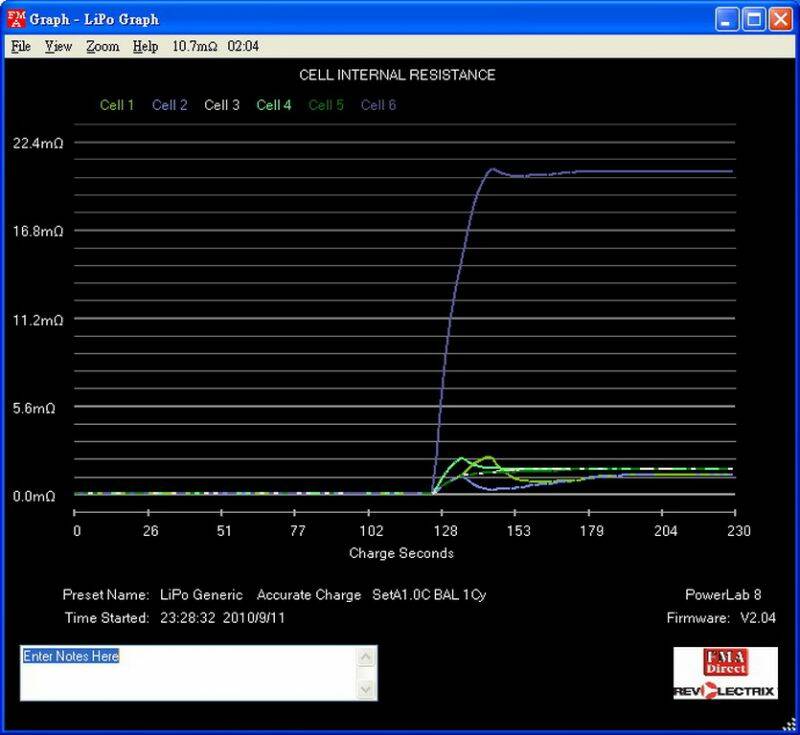Click the notes box scroll up arrow
The height and width of the screenshot is (735, 800).
click(x=366, y=656)
